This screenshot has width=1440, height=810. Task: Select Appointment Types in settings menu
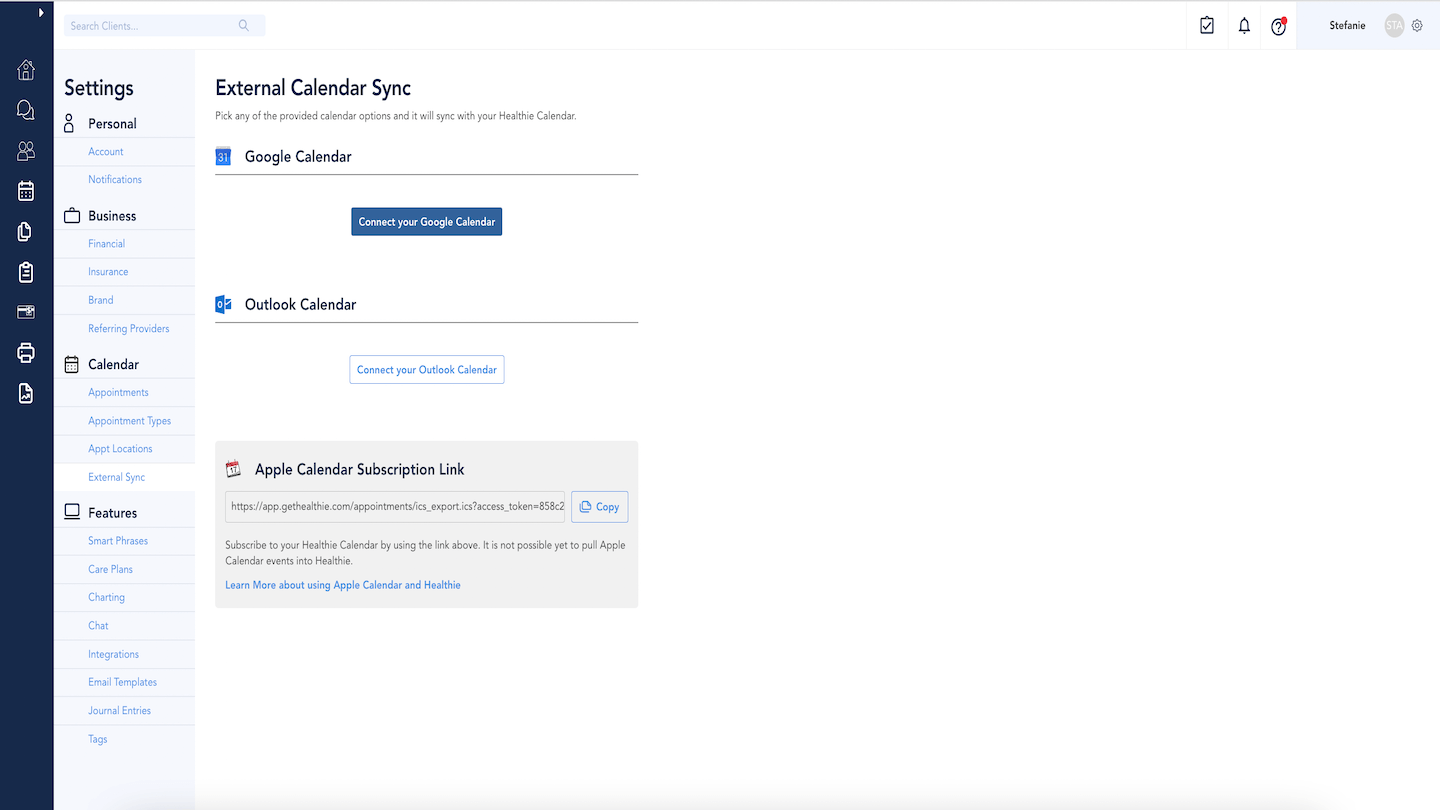tap(129, 421)
